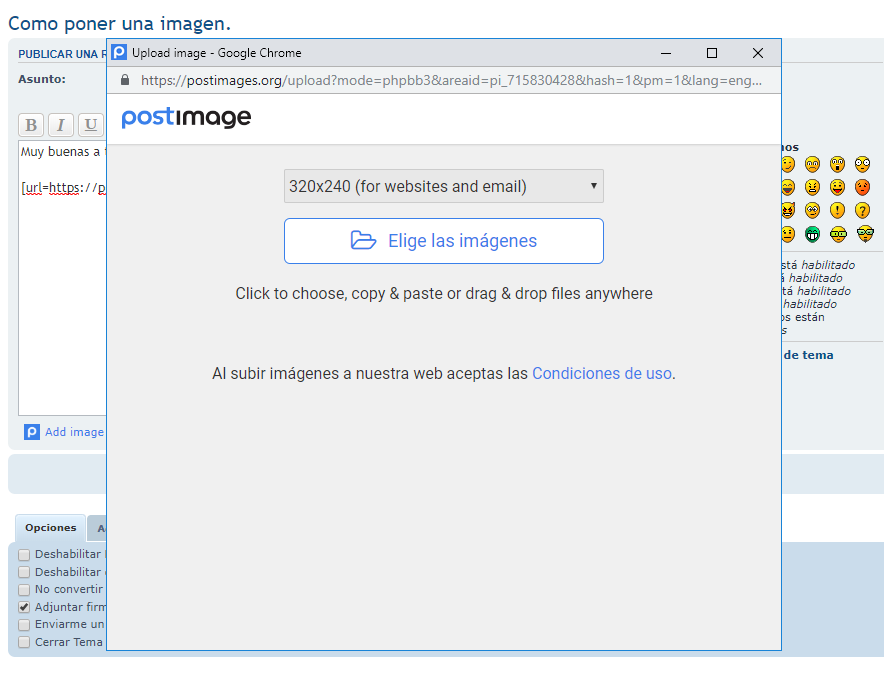Insert the sad frowning smiley

tap(812, 164)
